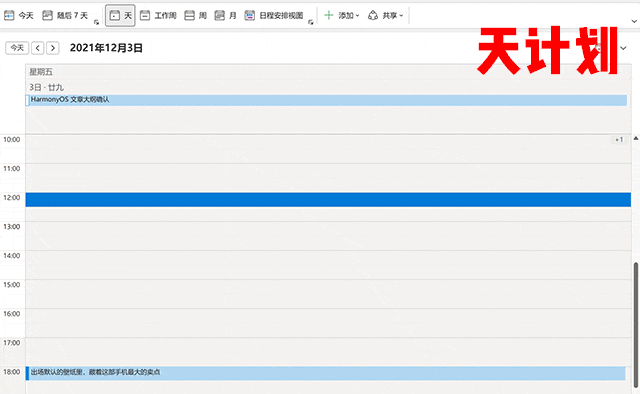Open the Arrange group dialog launcher
This screenshot has height=394, width=640.
311,22
